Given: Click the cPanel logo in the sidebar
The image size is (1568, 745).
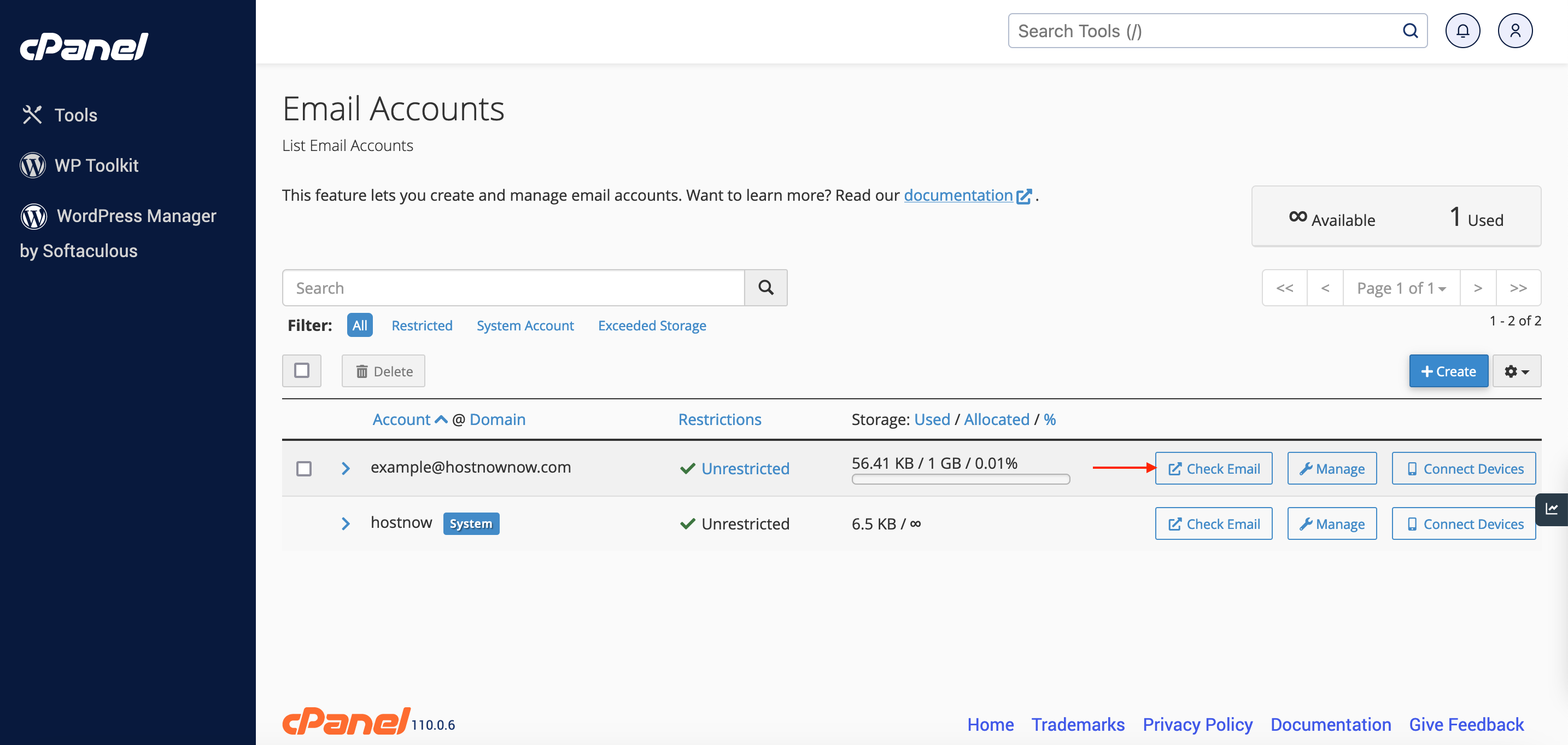Looking at the screenshot, I should click(x=84, y=46).
